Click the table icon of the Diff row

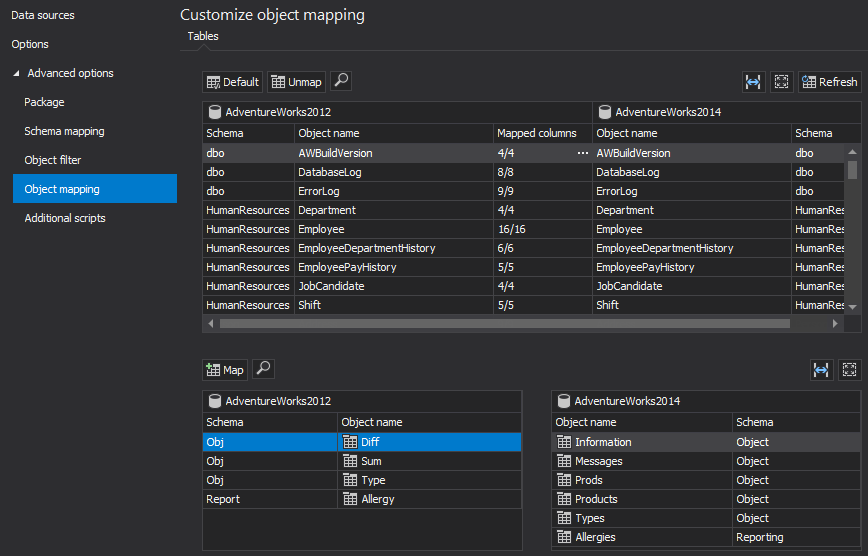coord(350,442)
